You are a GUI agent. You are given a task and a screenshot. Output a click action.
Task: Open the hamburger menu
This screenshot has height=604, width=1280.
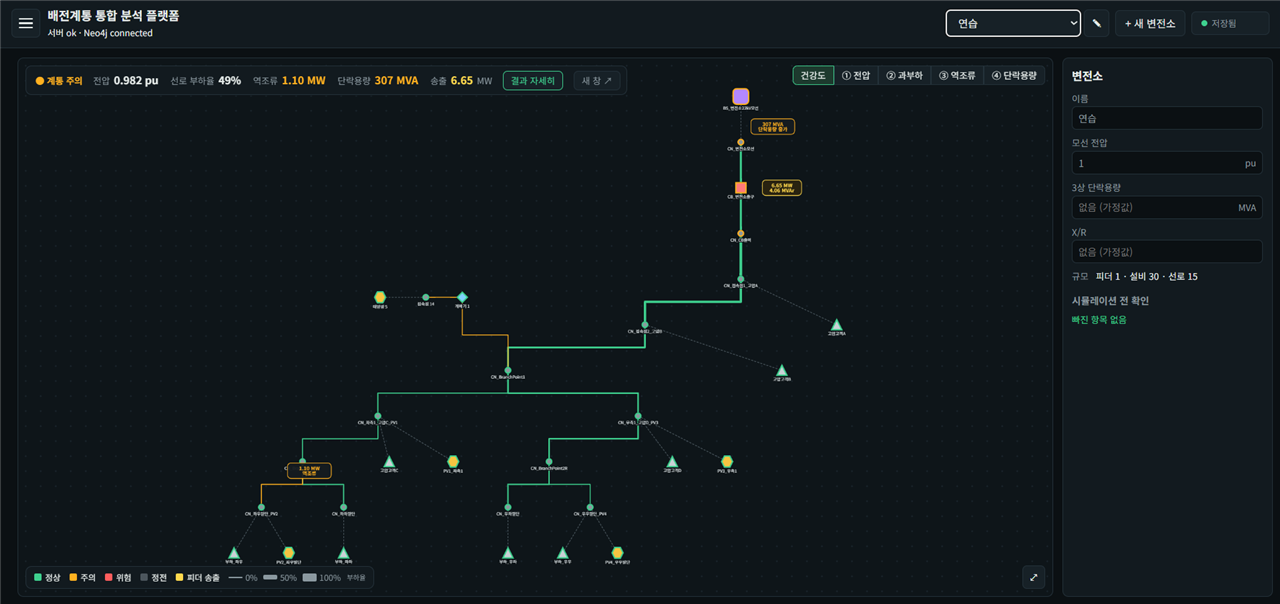(x=26, y=23)
